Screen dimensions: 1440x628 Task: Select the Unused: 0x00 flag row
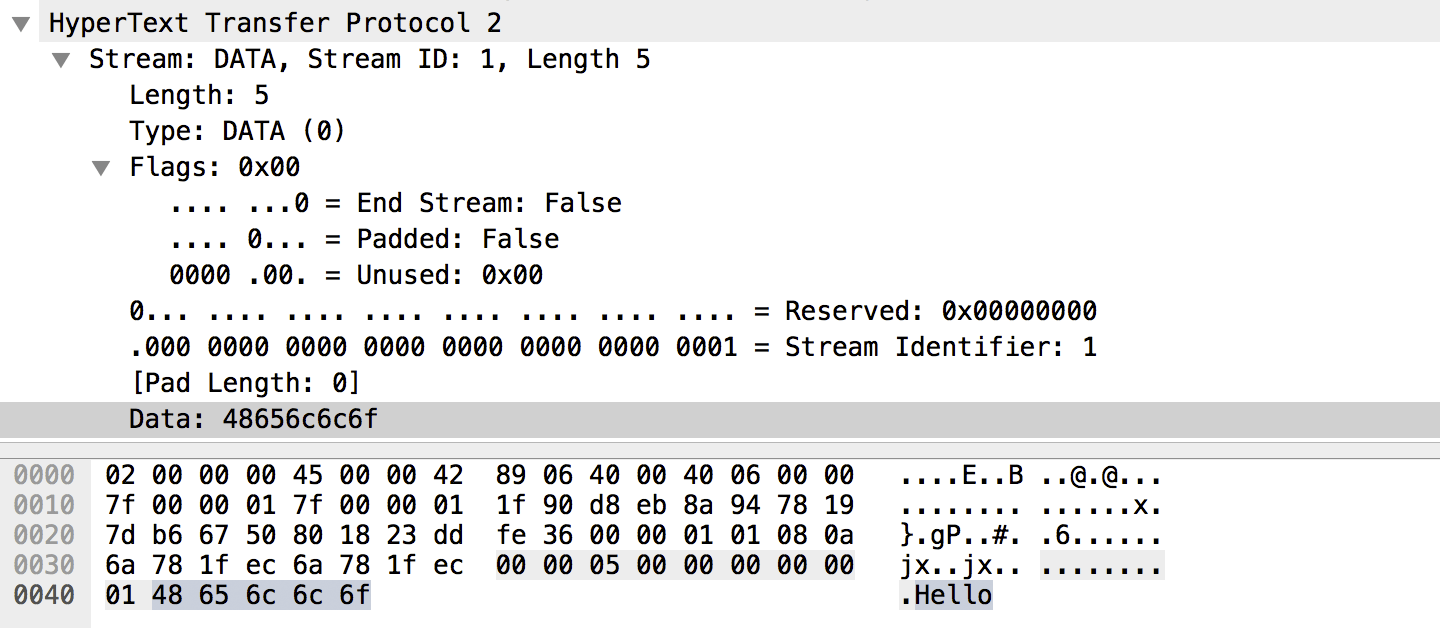[x=356, y=275]
